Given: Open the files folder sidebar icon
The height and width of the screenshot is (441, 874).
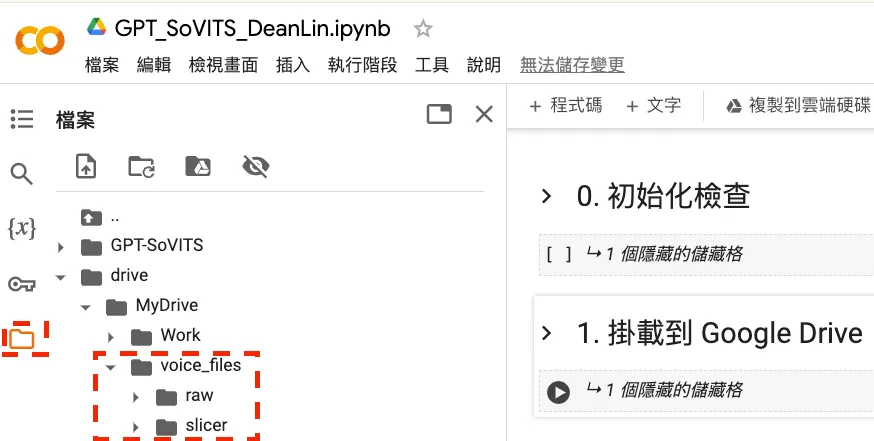Looking at the screenshot, I should pyautogui.click(x=22, y=338).
